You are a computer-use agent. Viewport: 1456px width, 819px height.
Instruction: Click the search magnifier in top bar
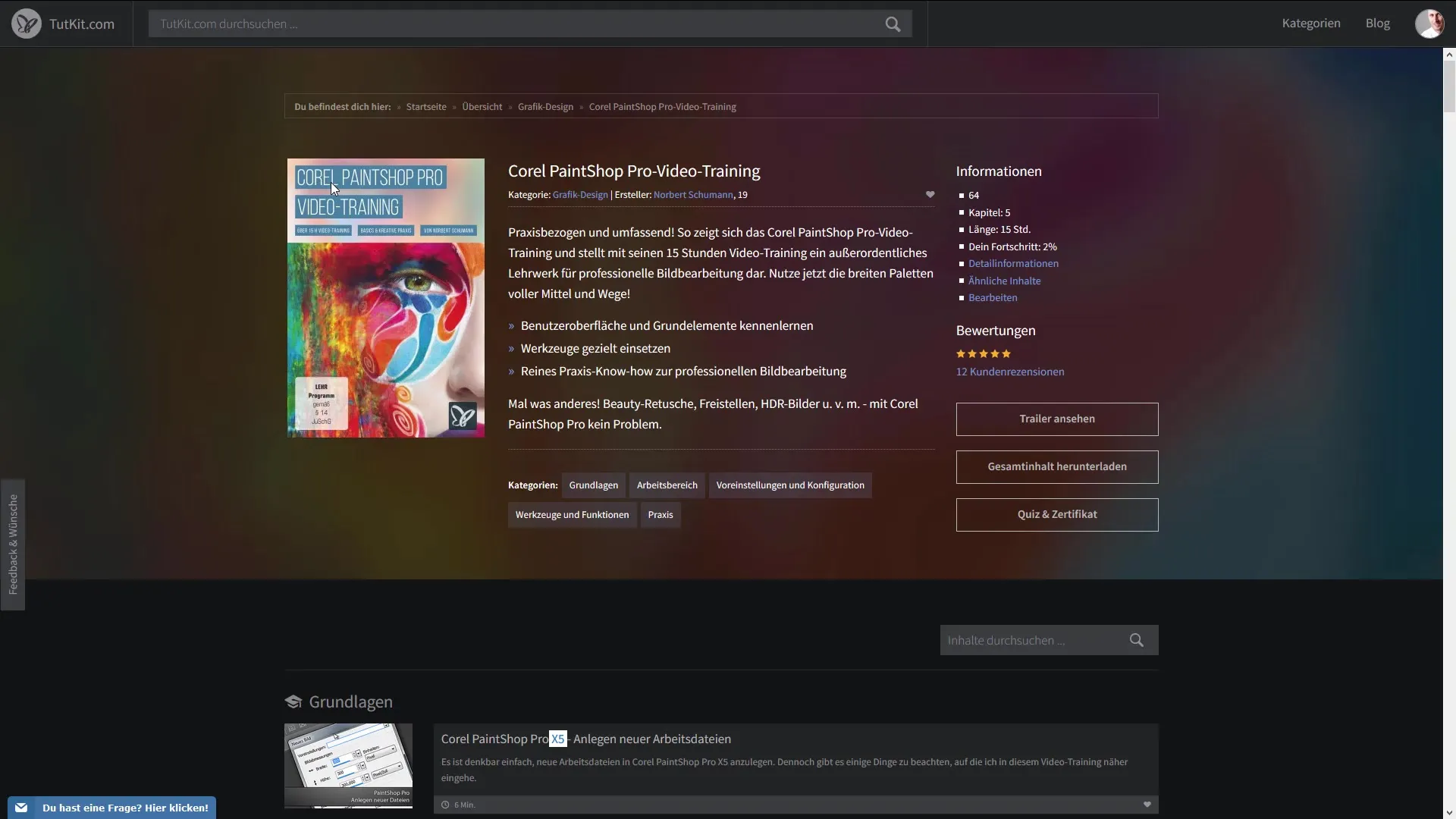click(x=893, y=24)
